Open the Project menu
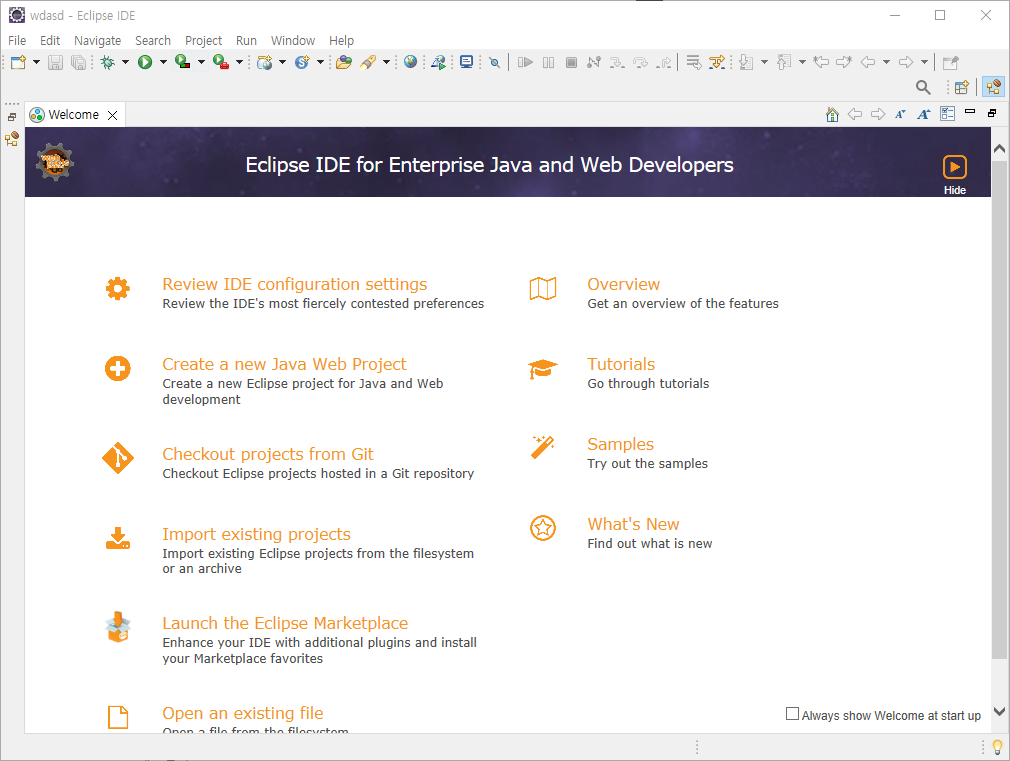Screen dimensions: 1010x761 click(204, 41)
